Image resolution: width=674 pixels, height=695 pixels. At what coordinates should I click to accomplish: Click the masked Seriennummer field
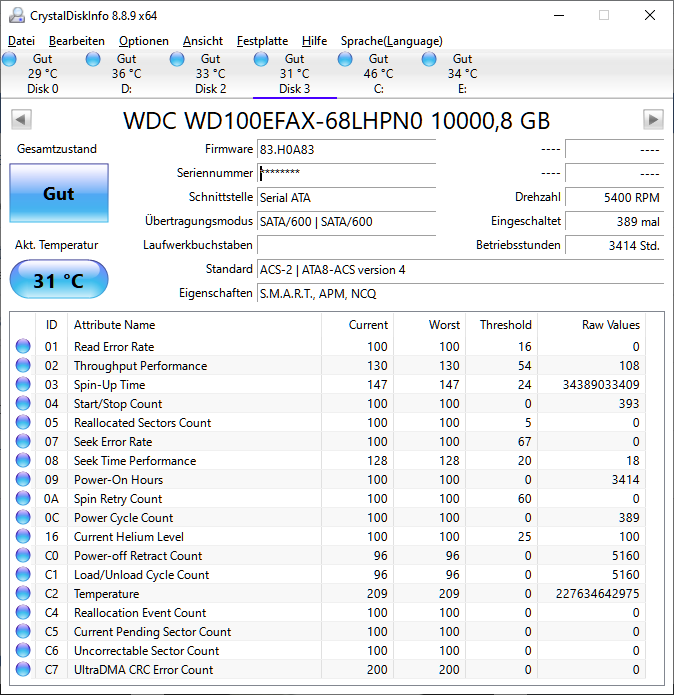click(347, 173)
